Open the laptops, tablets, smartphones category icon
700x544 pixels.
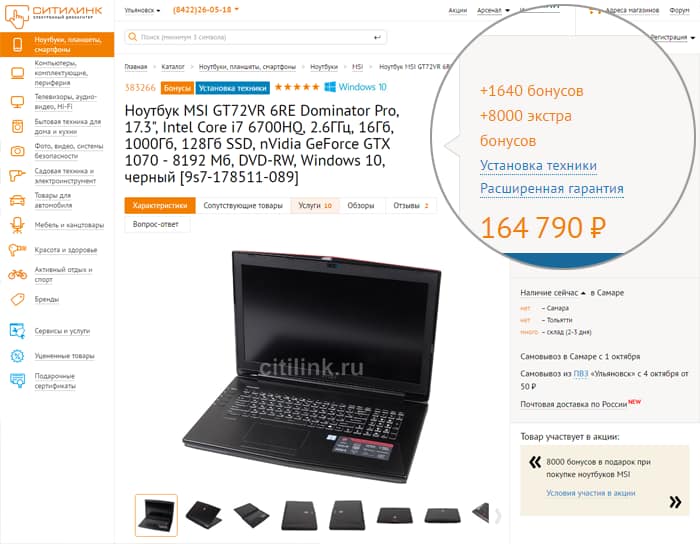tap(17, 45)
